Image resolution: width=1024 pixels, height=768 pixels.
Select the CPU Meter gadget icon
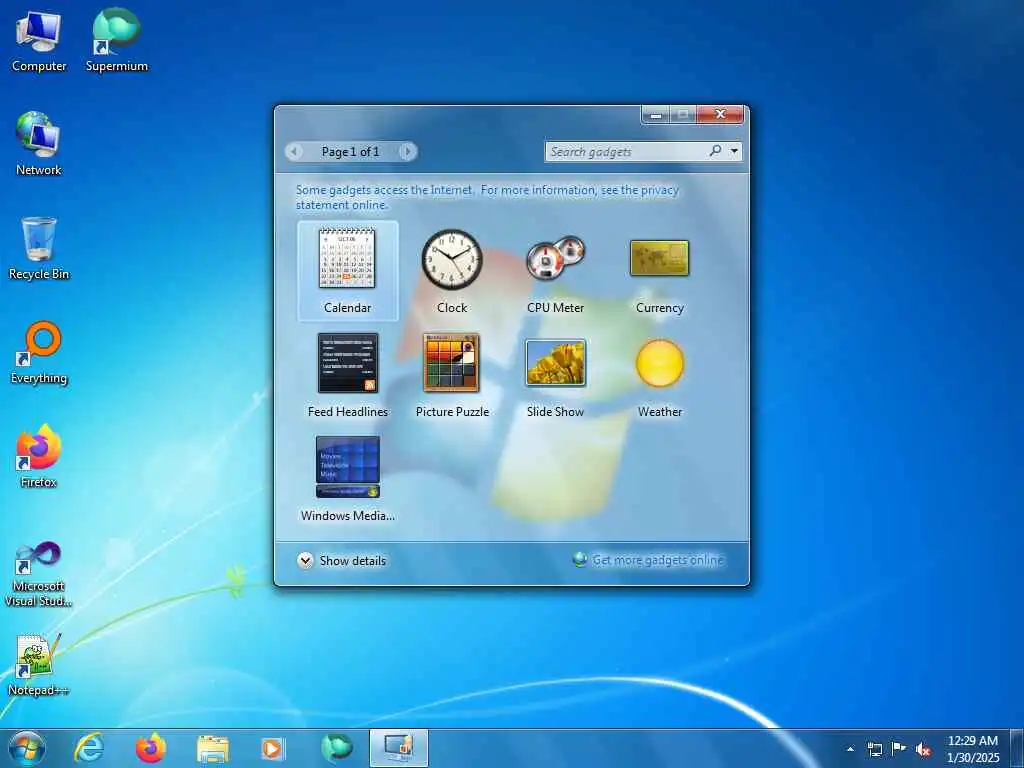[x=556, y=258]
